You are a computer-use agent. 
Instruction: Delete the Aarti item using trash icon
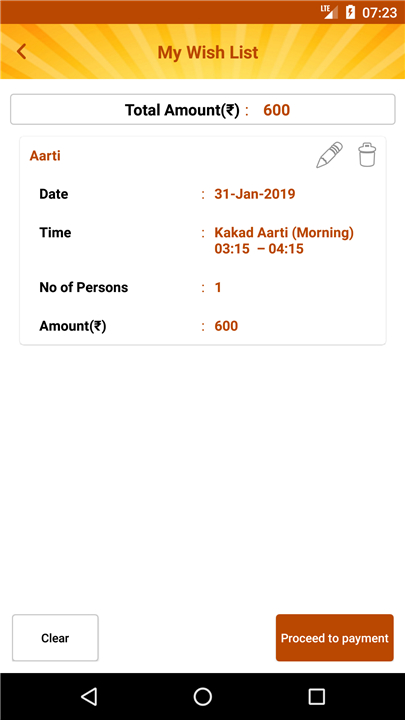367,155
